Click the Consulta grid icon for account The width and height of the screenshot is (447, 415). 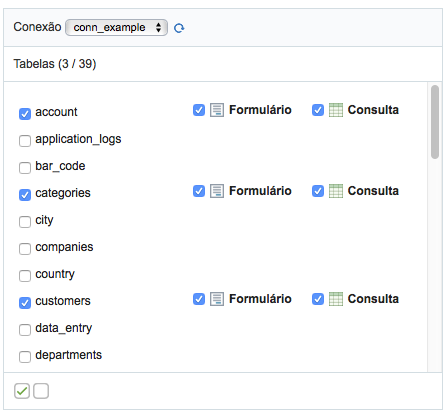pyautogui.click(x=336, y=110)
